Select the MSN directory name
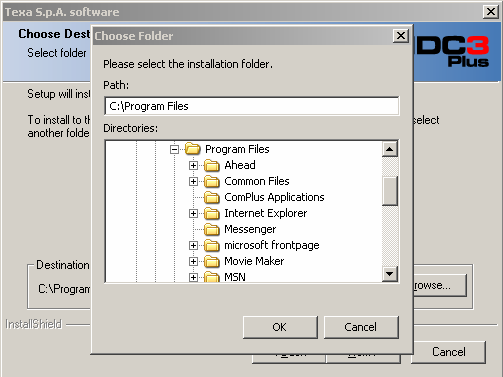The width and height of the screenshot is (503, 377). coord(235,277)
